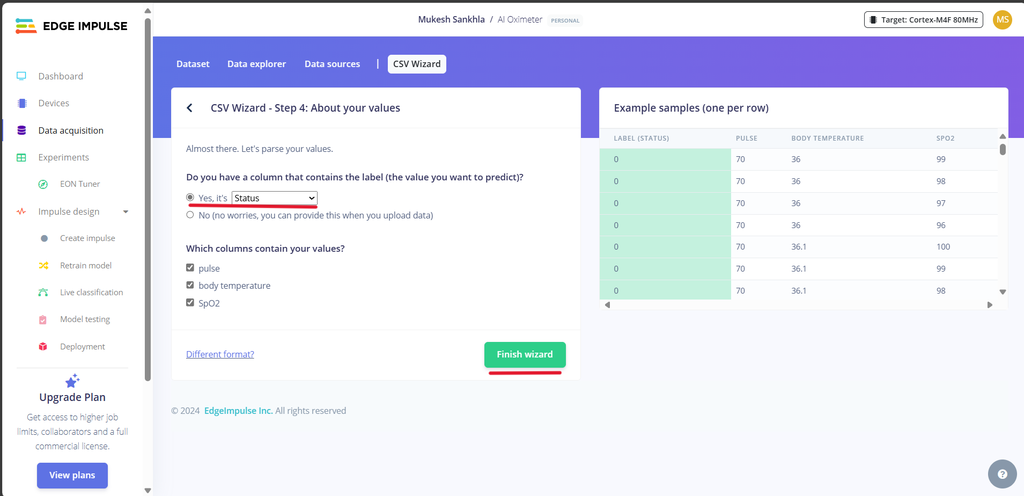The height and width of the screenshot is (496, 1024).
Task: Open the Dashboard menu item
Action: 61,76
